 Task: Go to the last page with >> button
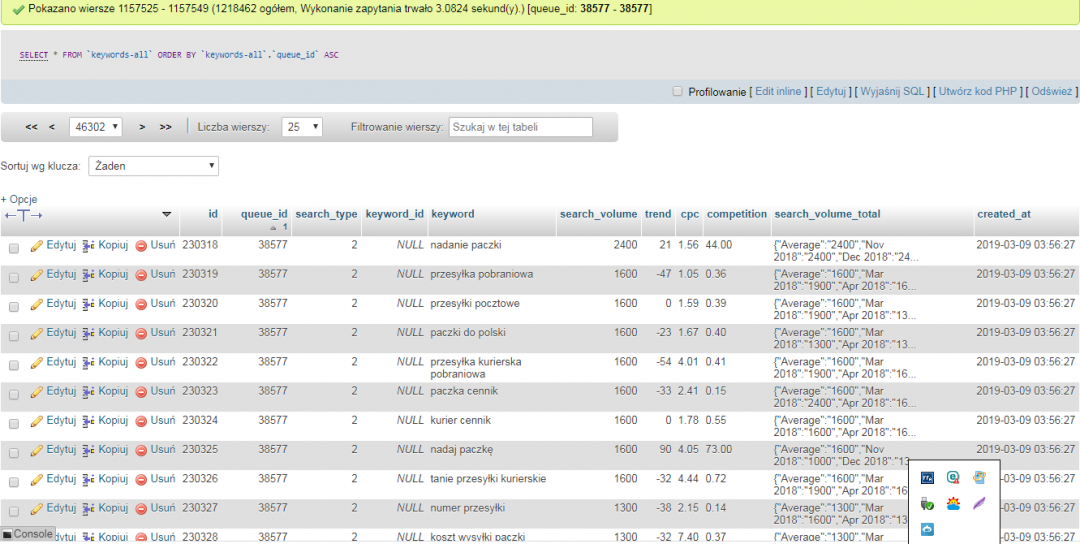166,127
